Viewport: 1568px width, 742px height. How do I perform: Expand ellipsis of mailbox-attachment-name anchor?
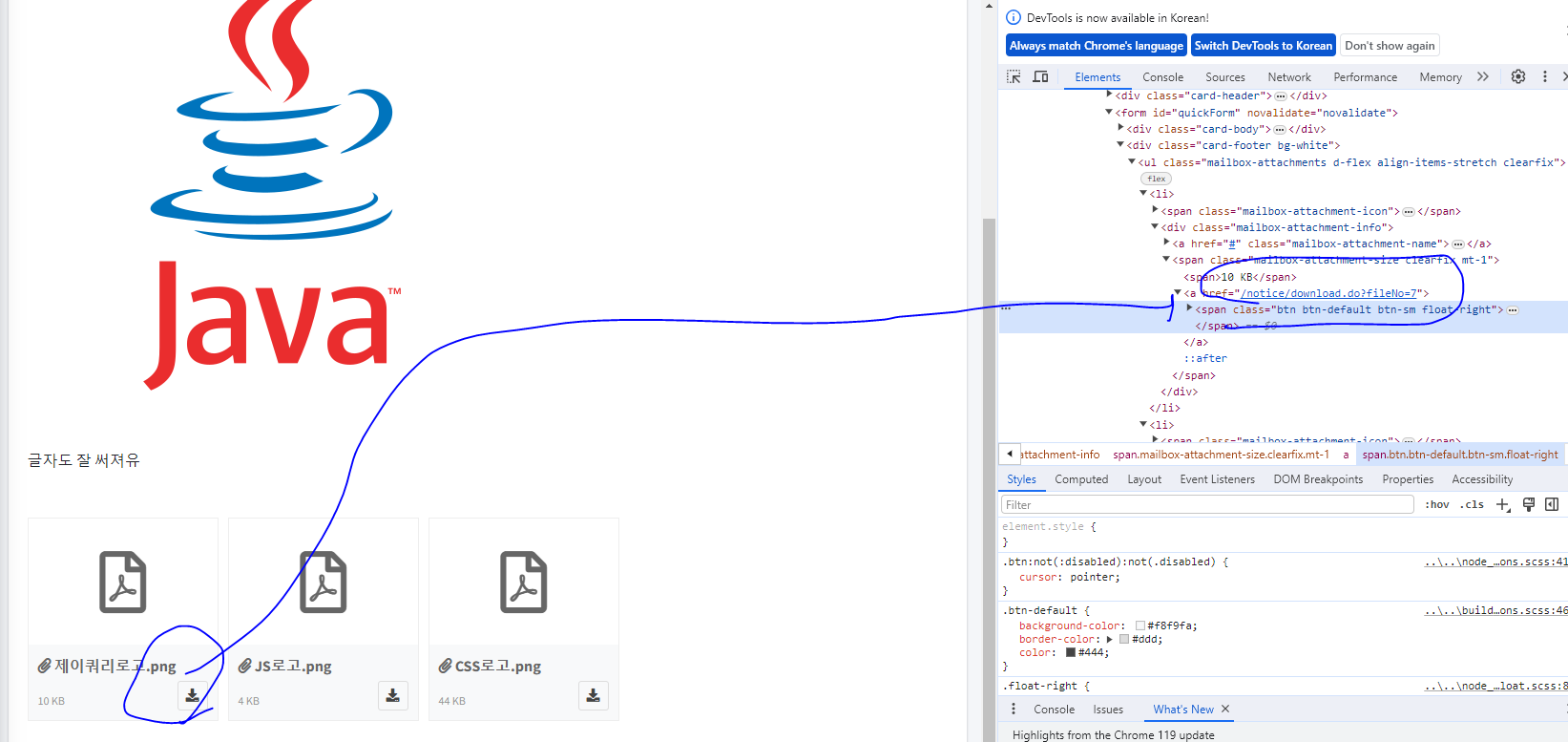[1457, 244]
